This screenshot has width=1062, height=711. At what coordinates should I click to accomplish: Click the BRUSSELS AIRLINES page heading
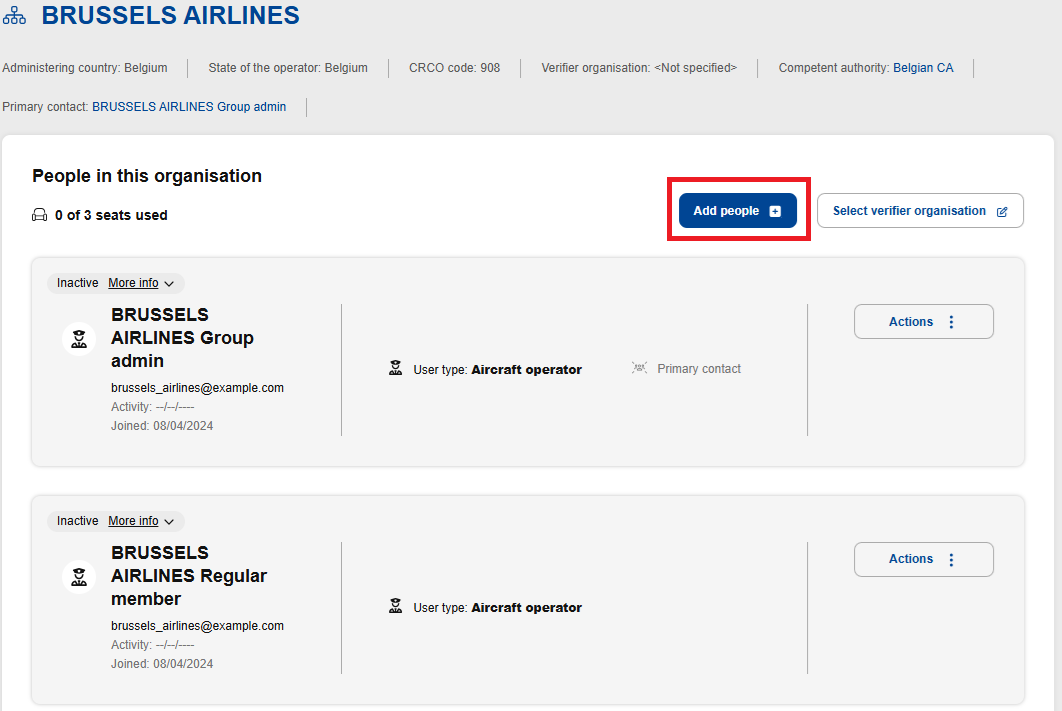[x=170, y=16]
